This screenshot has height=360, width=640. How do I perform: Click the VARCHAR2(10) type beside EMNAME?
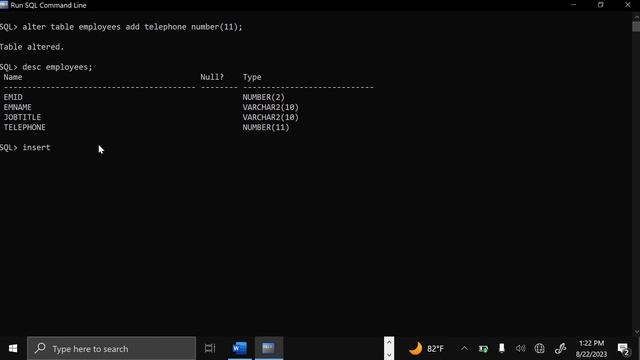271,107
